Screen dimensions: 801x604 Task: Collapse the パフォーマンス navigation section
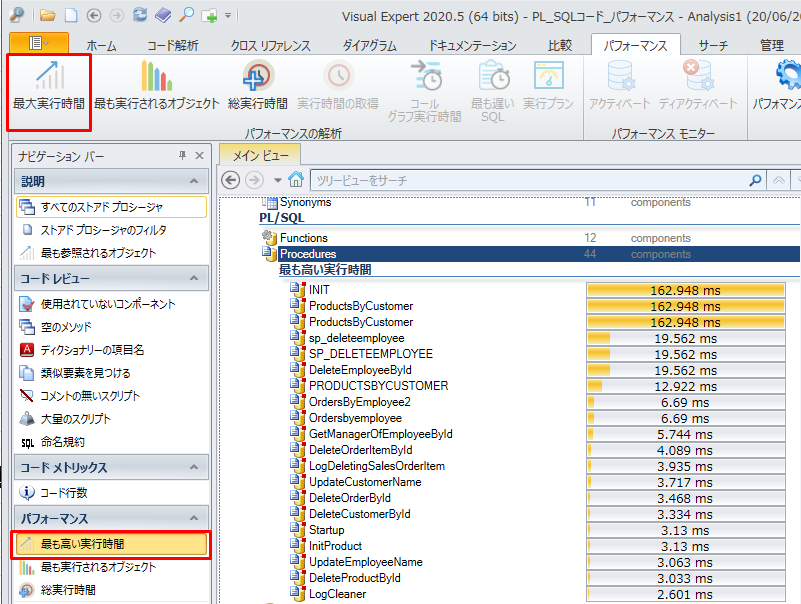point(194,518)
